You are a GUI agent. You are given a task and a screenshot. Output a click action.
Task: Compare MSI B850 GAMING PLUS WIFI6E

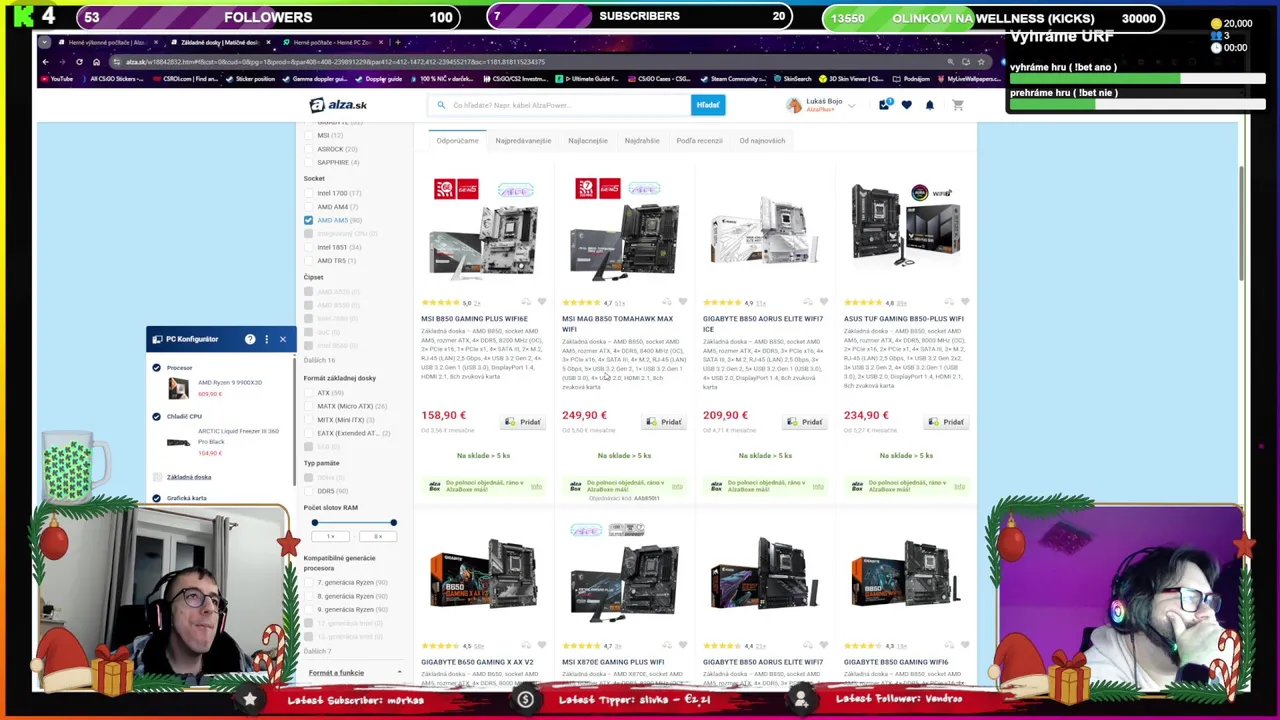(526, 302)
